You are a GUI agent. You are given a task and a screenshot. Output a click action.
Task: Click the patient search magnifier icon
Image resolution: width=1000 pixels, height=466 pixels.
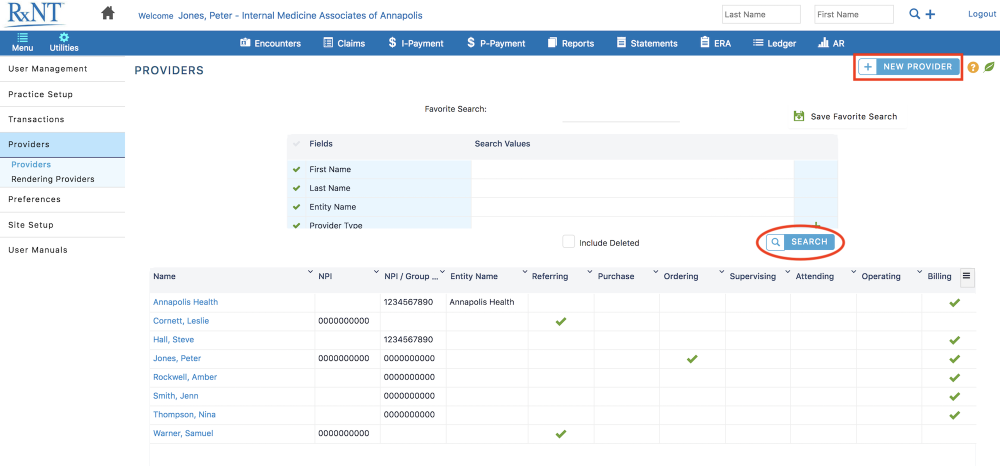tap(915, 14)
